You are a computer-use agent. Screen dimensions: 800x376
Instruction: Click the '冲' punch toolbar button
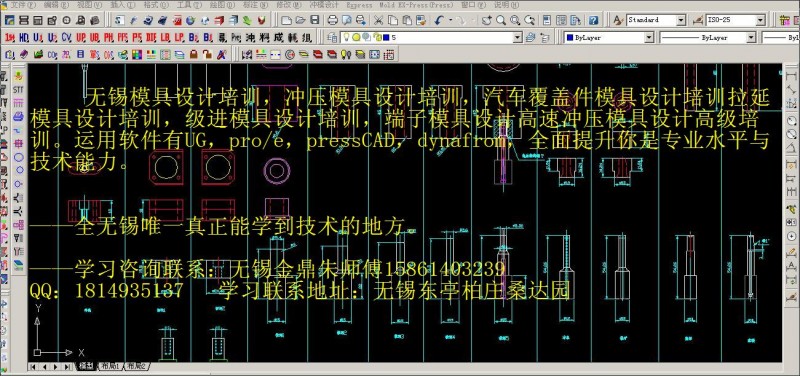(x=250, y=38)
